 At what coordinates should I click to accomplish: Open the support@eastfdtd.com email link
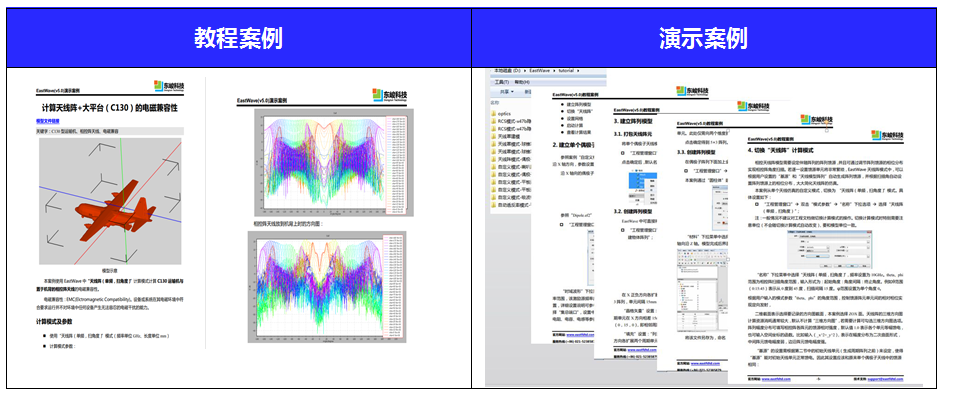click(883, 379)
